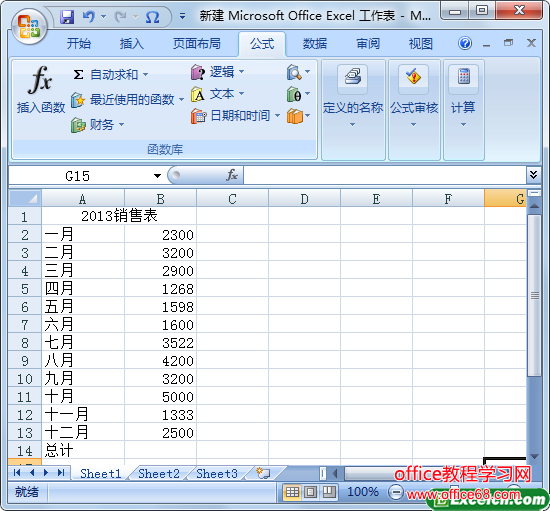Image resolution: width=550 pixels, height=511 pixels.
Task: Expand Defined Names dropdown arrow
Action: (x=353, y=125)
